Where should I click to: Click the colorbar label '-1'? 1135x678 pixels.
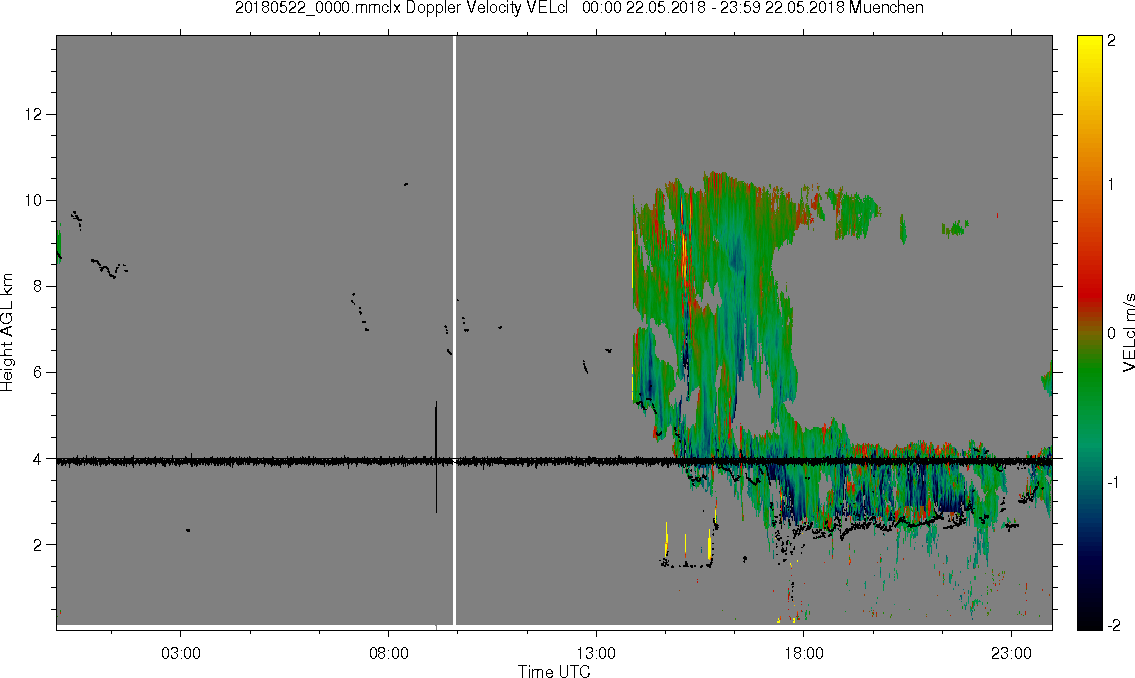[x=1113, y=482]
